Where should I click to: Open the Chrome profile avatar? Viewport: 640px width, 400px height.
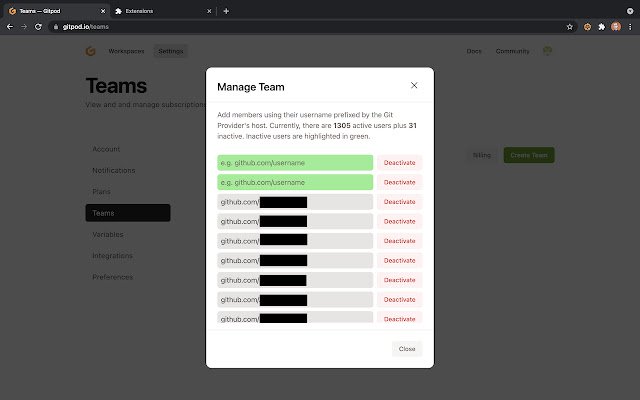coord(616,27)
